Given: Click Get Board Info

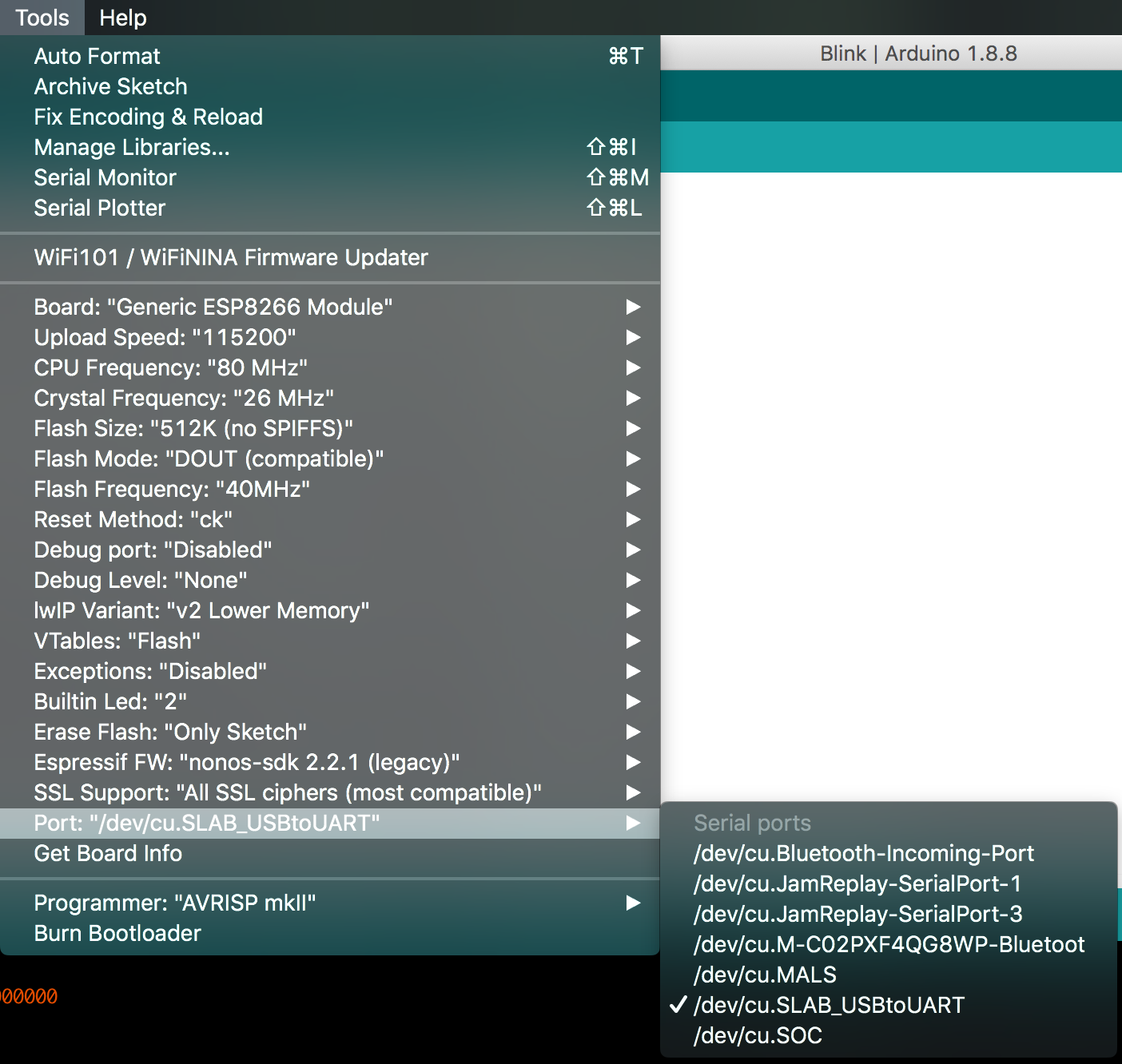Looking at the screenshot, I should click(x=330, y=853).
